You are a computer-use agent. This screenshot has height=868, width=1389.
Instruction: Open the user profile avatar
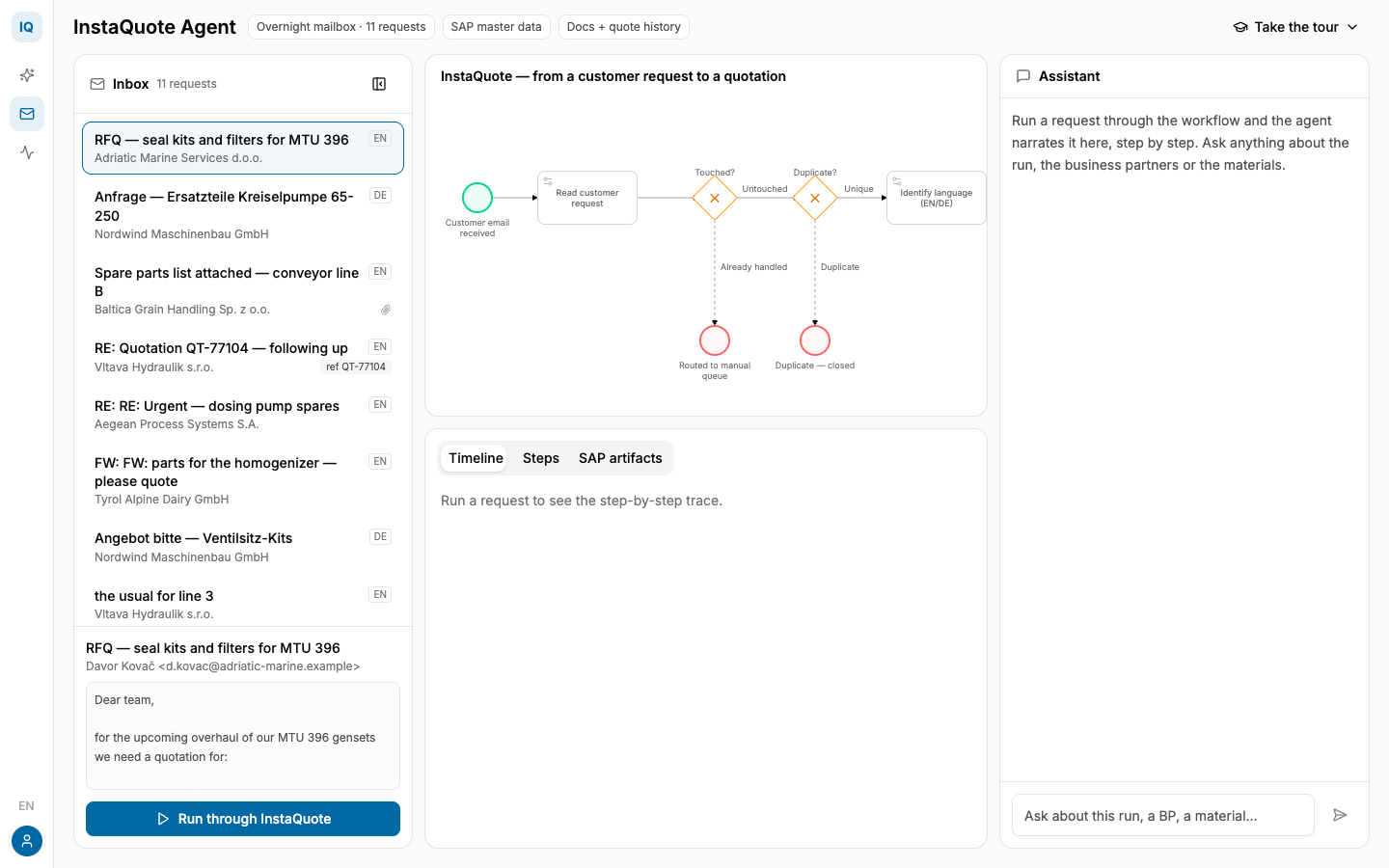pos(27,841)
